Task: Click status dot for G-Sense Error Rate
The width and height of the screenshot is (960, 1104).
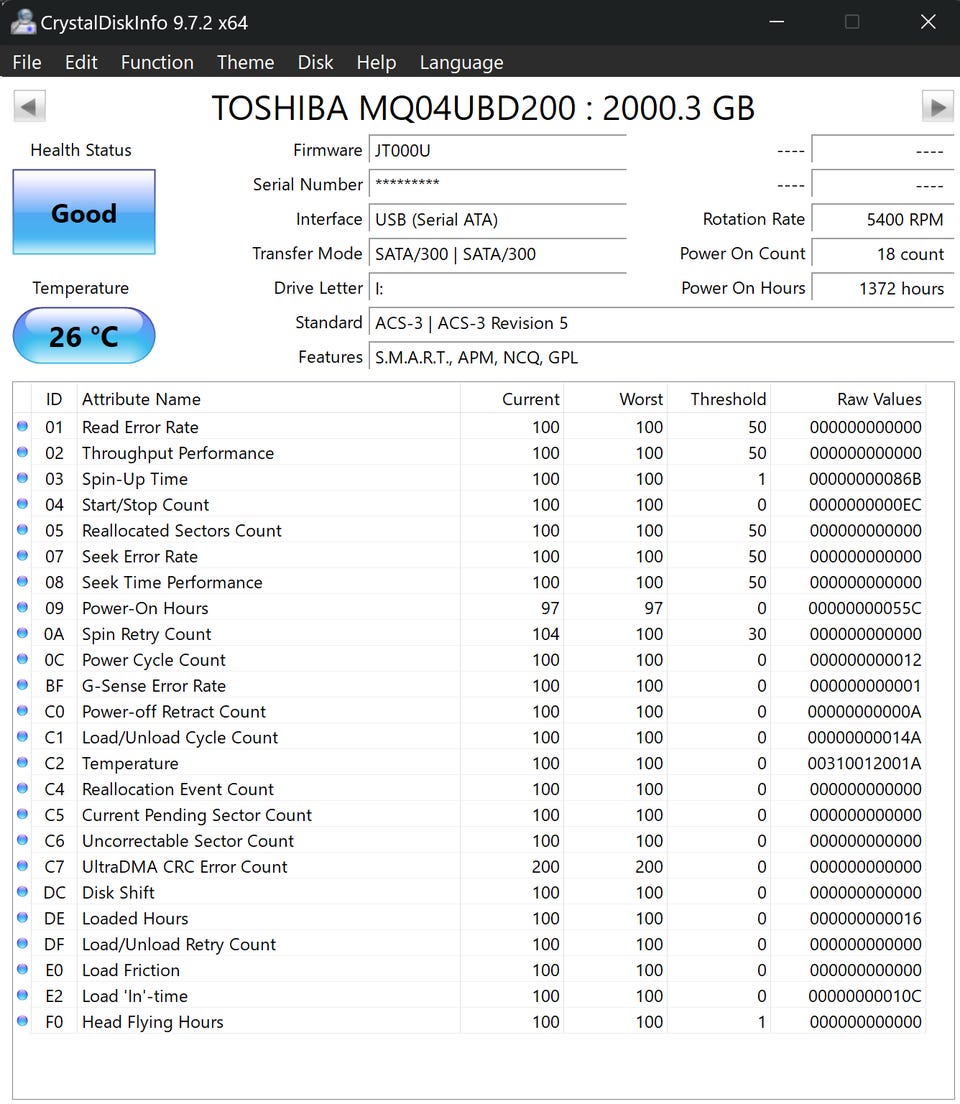Action: pos(23,685)
